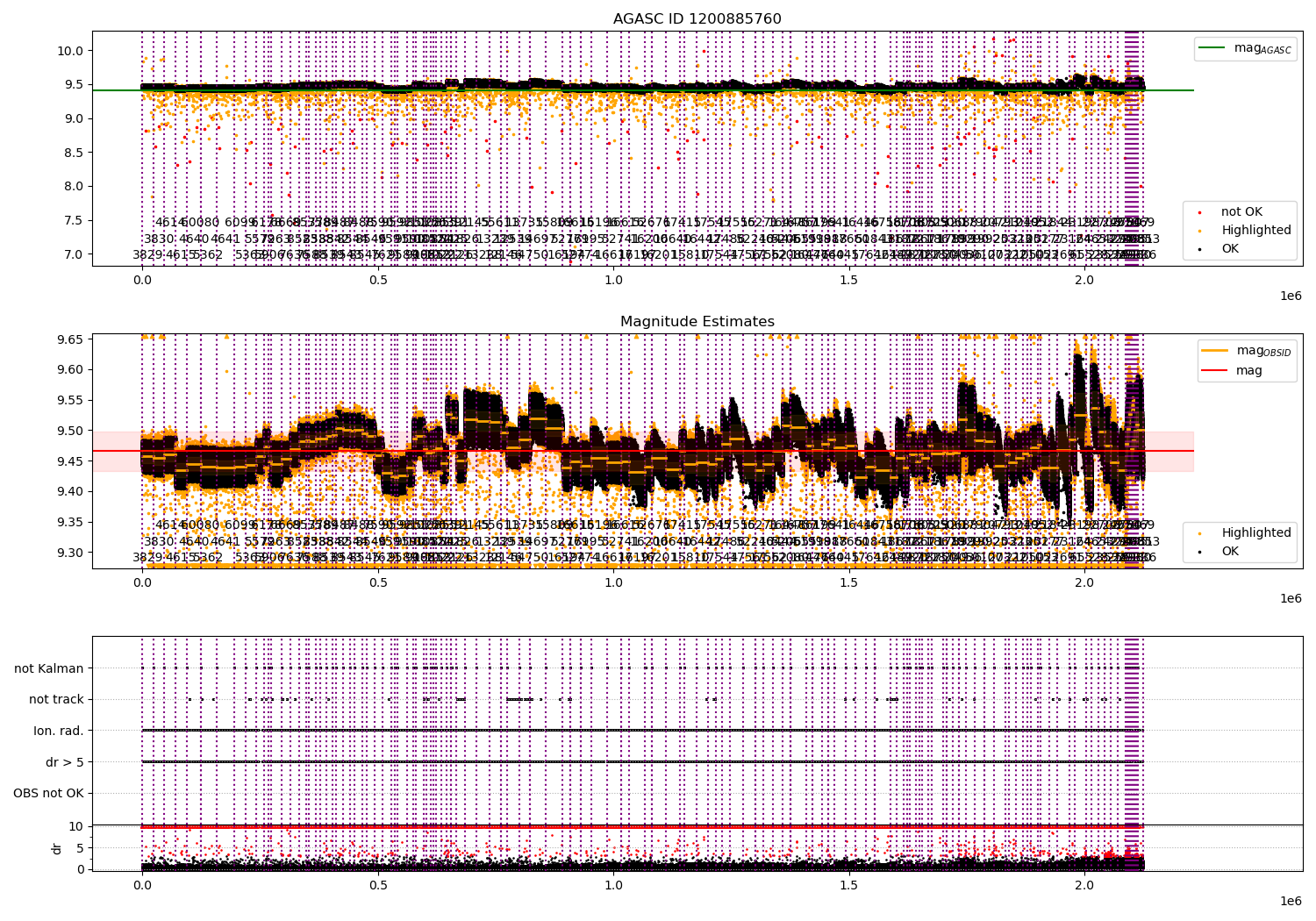
Task: Click the 8.0 y-axis tick label
Action: (73, 186)
